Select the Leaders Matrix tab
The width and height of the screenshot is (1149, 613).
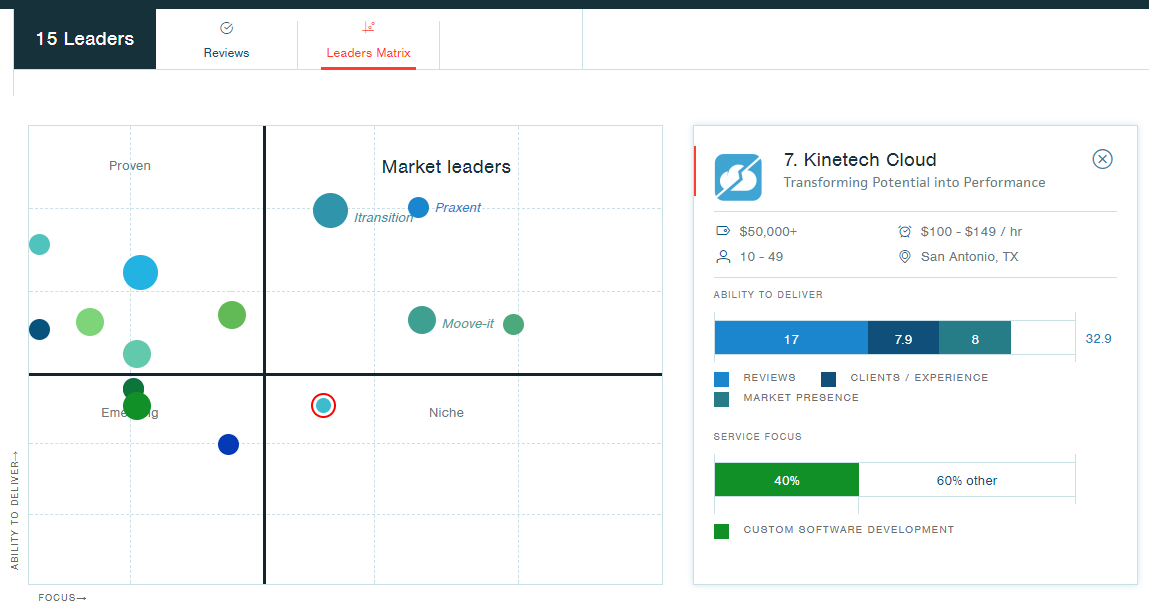tap(369, 40)
